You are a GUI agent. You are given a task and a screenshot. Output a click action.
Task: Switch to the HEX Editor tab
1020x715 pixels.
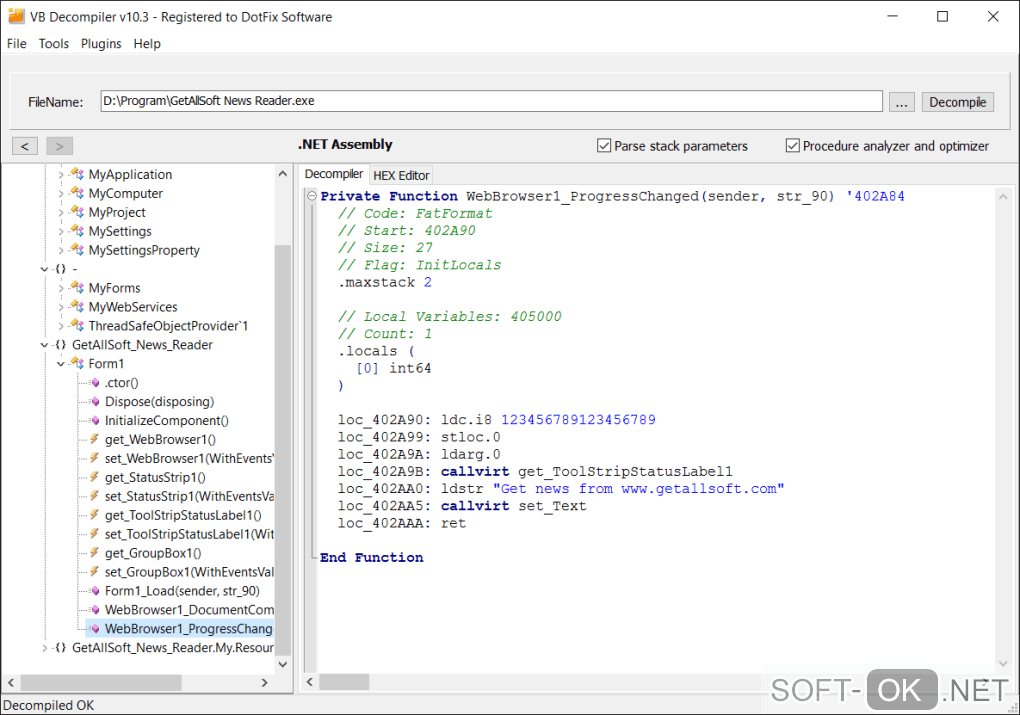[401, 175]
